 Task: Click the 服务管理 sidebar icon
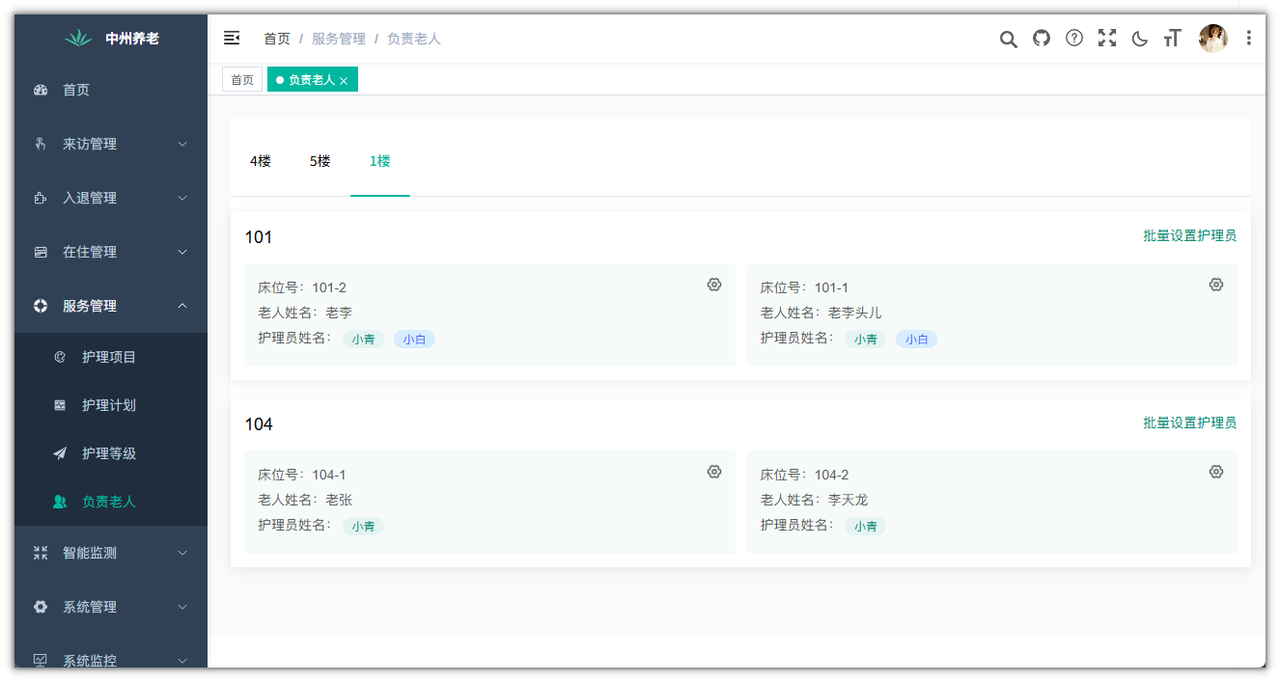(x=41, y=306)
